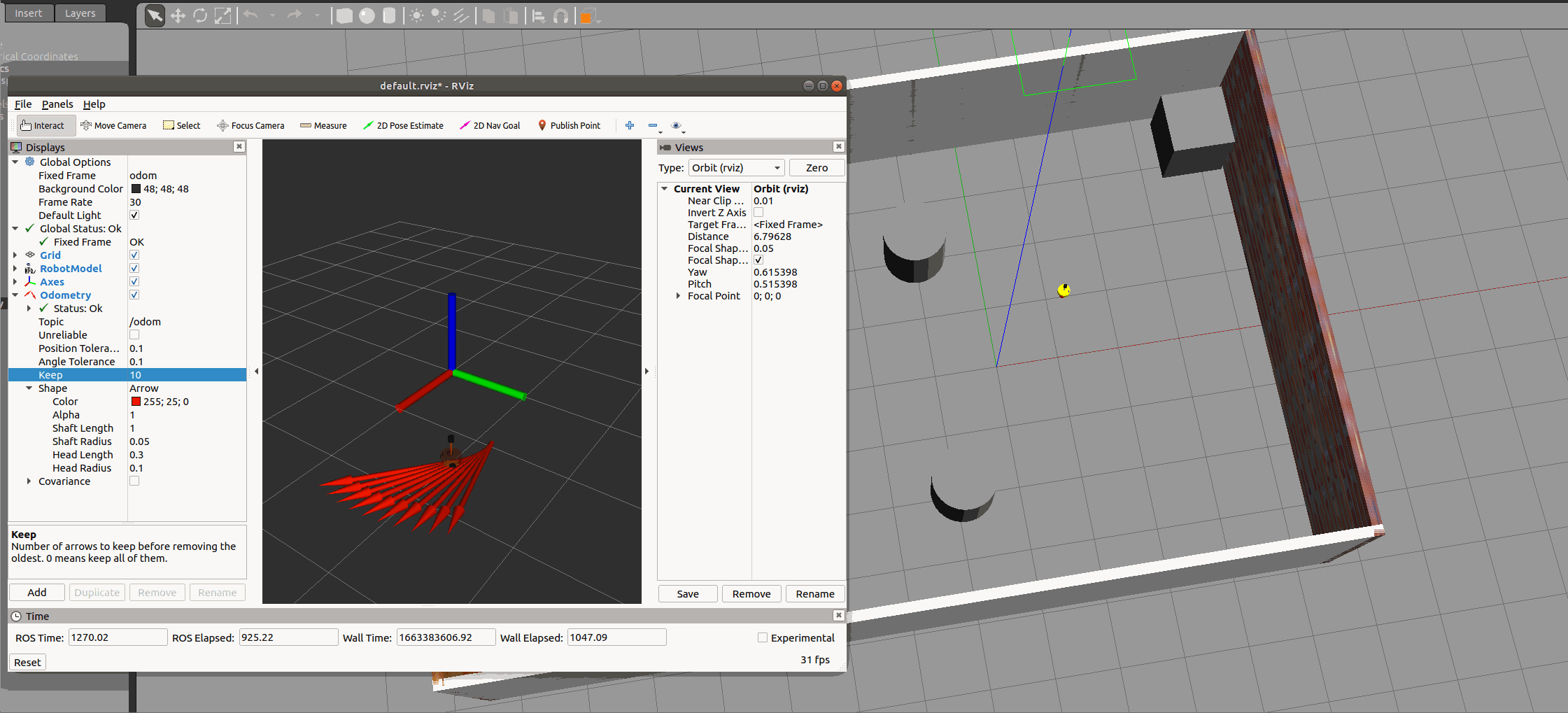Open the view Type dropdown

(x=736, y=167)
